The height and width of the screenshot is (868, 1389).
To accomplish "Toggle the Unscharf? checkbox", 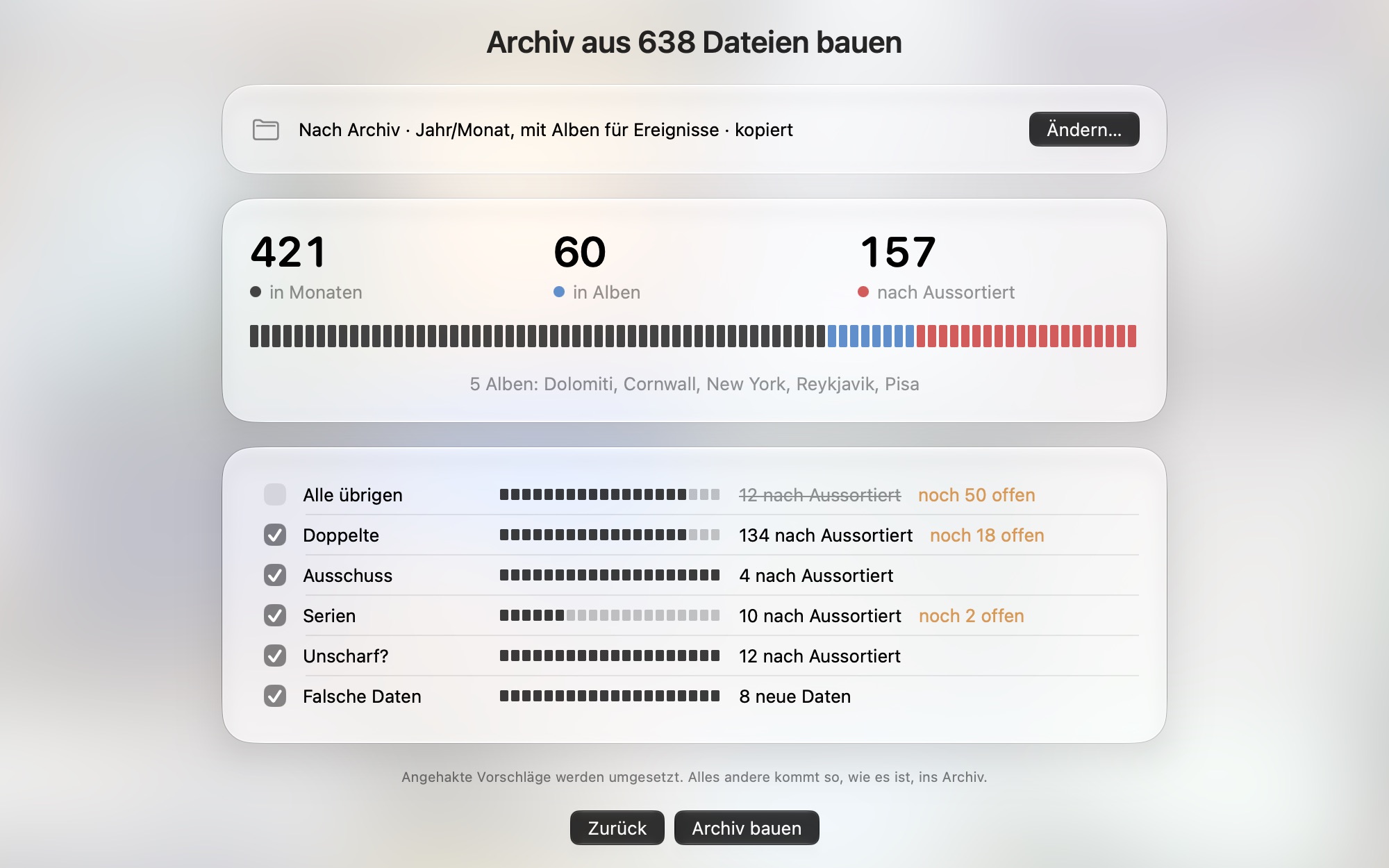I will 275,656.
